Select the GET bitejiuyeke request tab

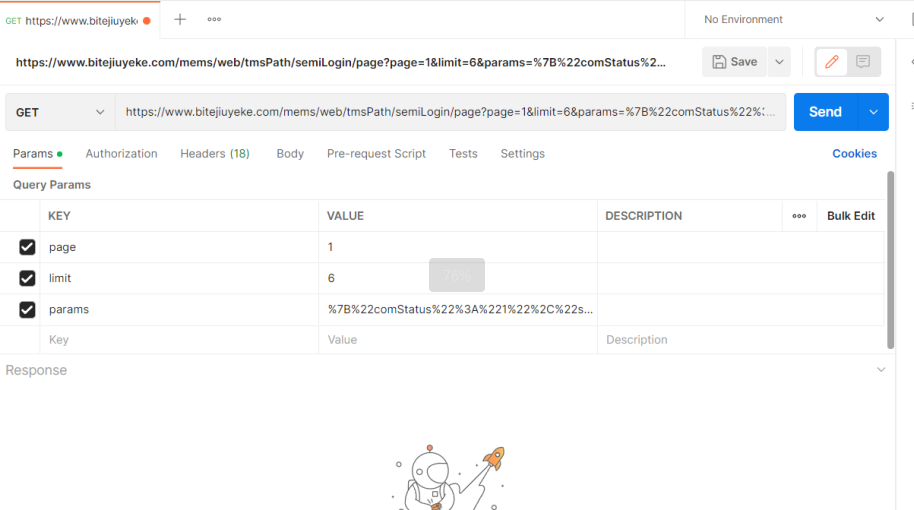point(80,20)
